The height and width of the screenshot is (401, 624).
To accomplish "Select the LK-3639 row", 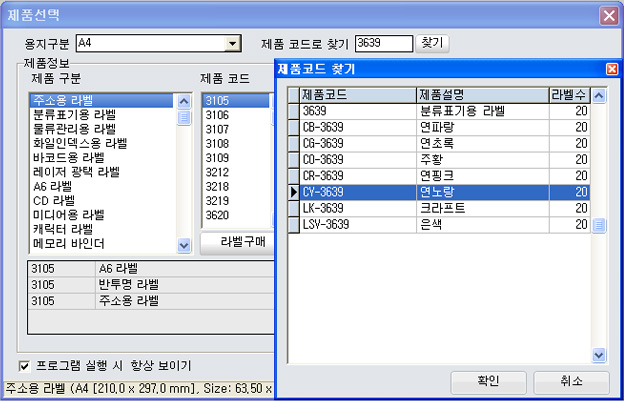I will point(439,208).
